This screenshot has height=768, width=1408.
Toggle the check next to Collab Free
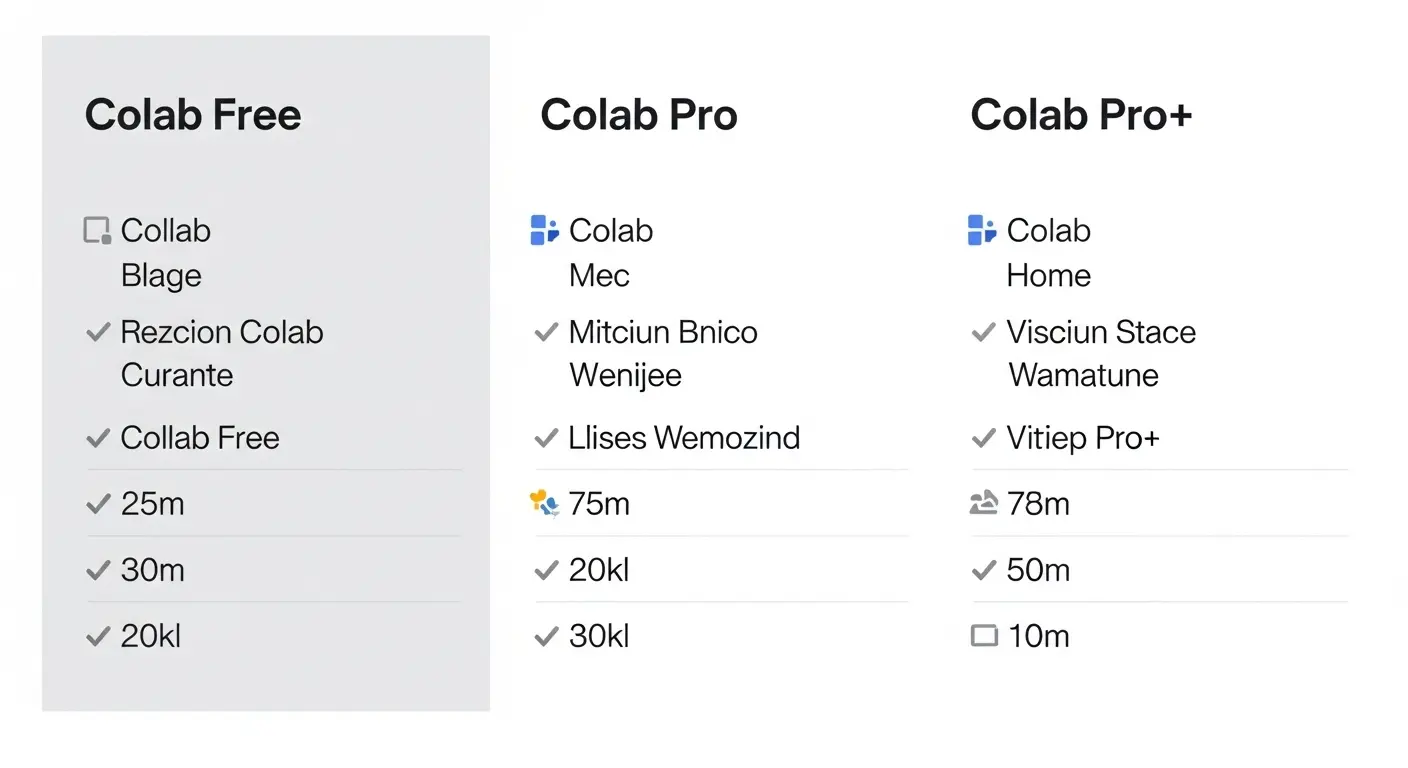pos(98,438)
